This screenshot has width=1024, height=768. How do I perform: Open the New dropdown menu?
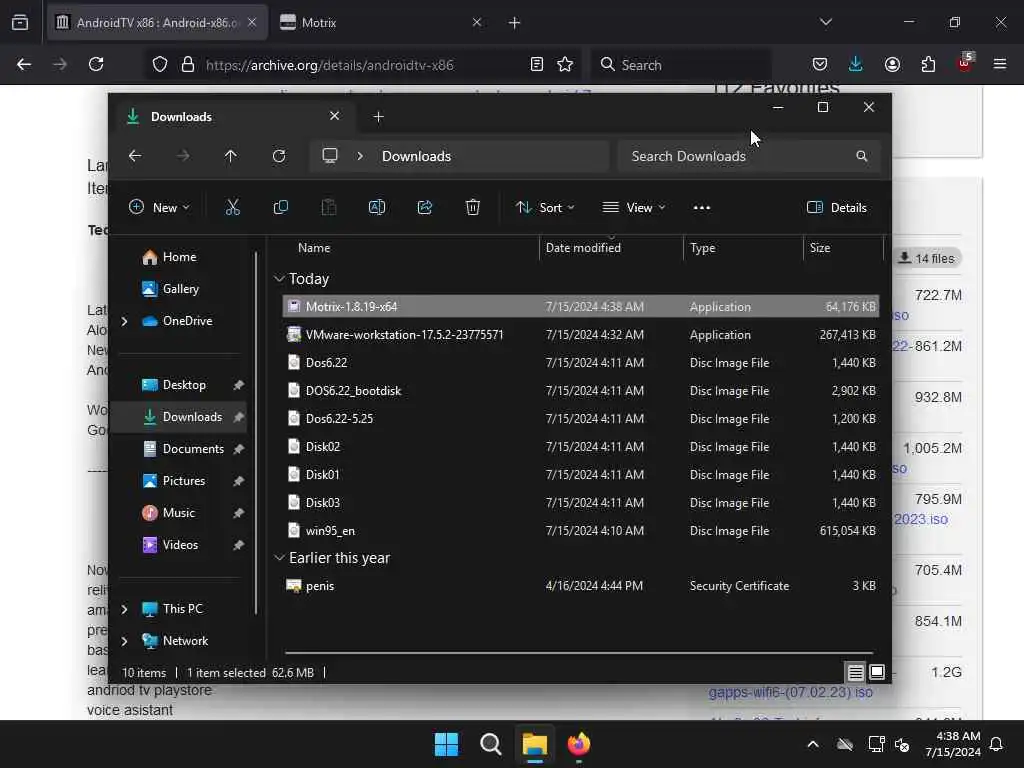159,208
